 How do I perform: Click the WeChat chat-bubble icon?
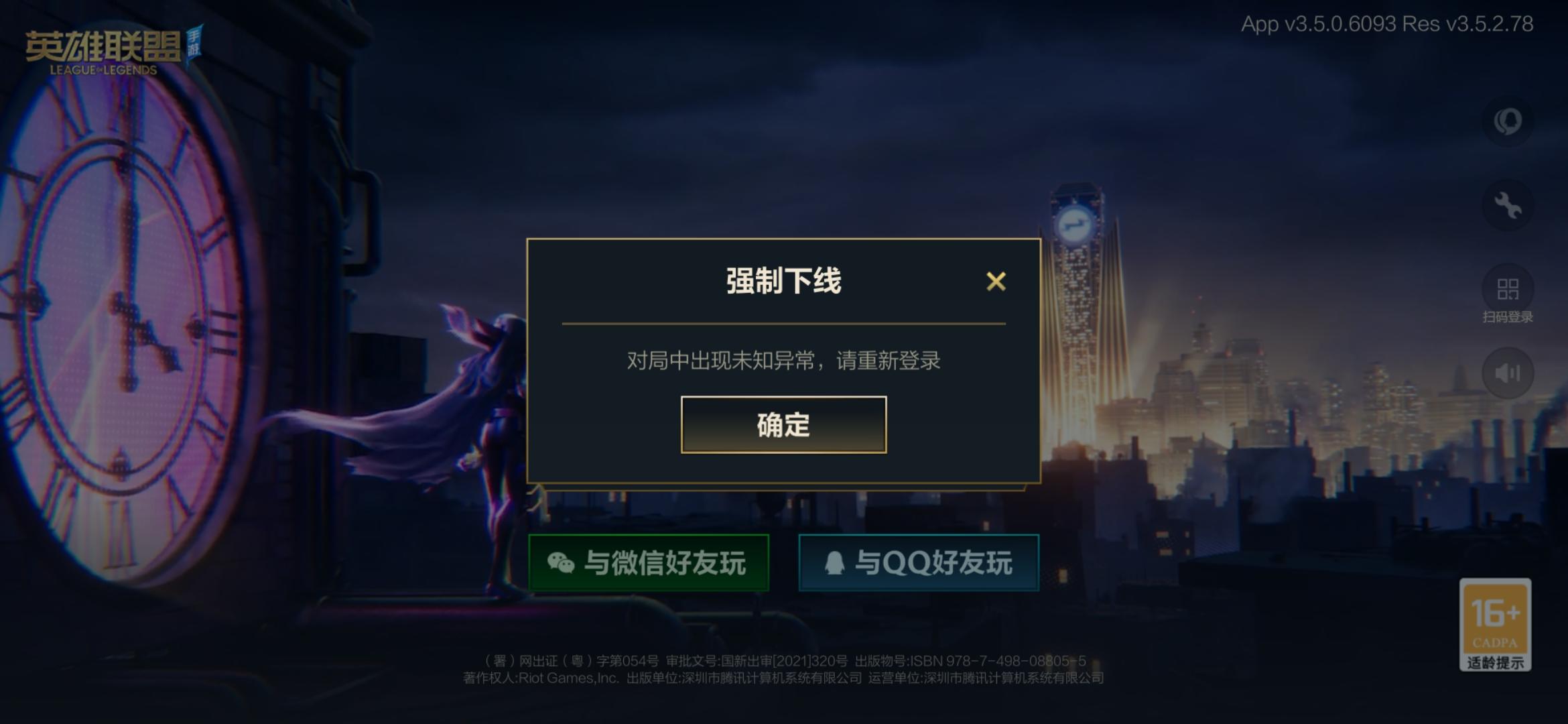point(561,562)
